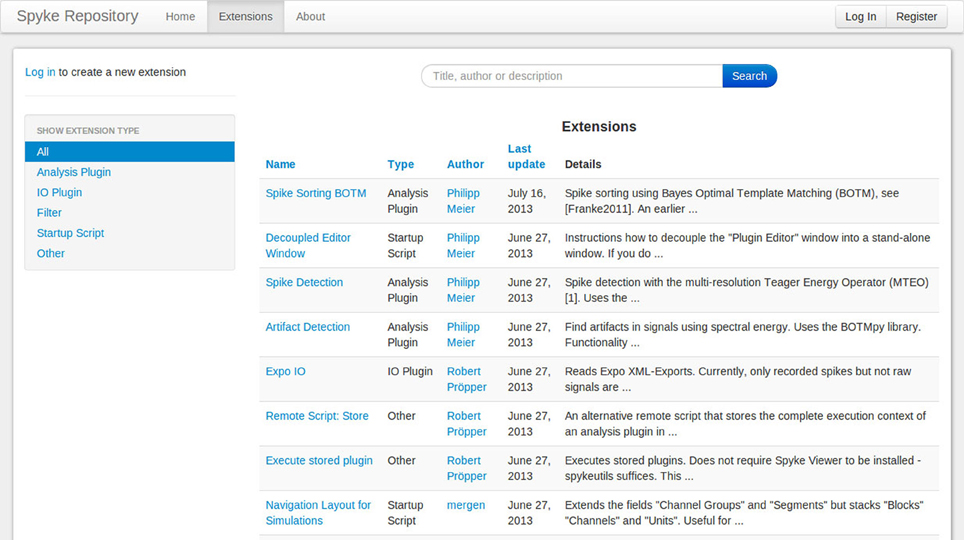Open the Decoupled Editor Window extension
Image resolution: width=964 pixels, height=540 pixels.
(308, 245)
